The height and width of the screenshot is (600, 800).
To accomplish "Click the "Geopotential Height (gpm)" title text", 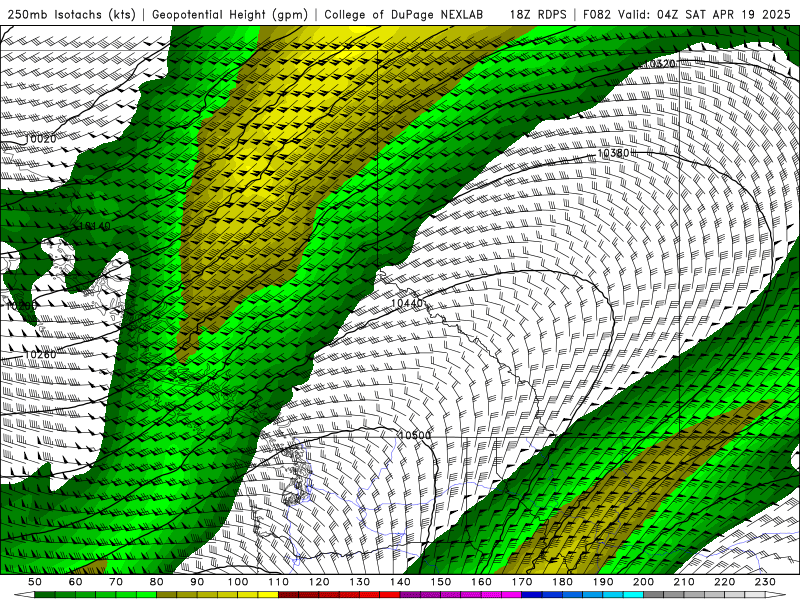I will tap(230, 14).
